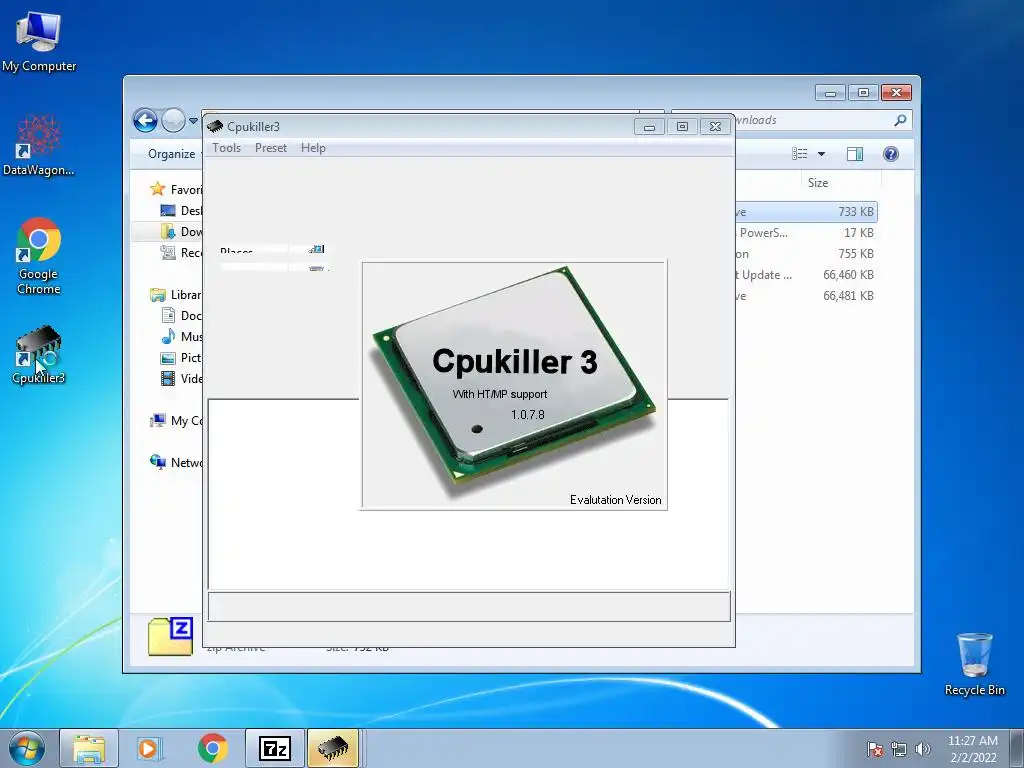1024x768 pixels.
Task: Open the Preset menu in Cpukiller3
Action: (271, 148)
